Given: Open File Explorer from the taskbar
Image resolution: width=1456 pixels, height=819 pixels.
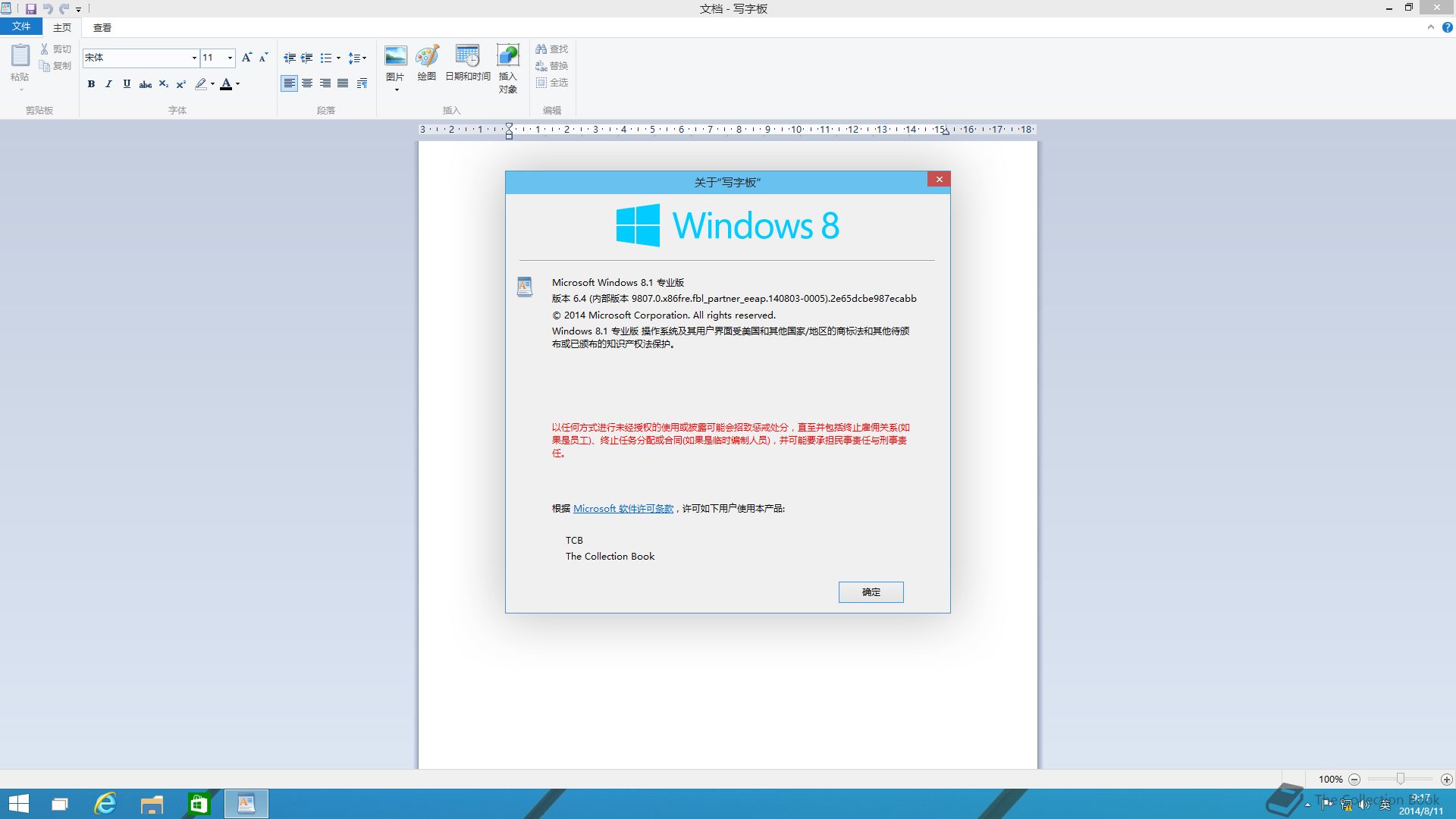Looking at the screenshot, I should (152, 804).
